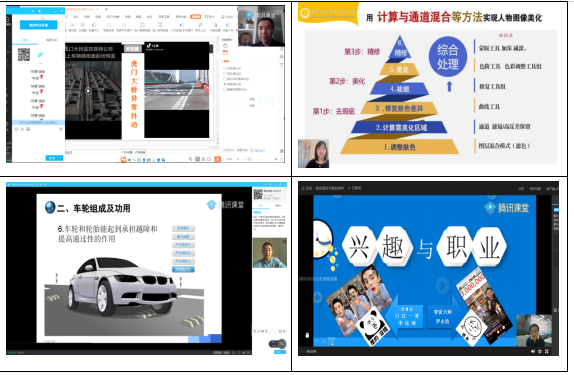Play the traffic bridge video on the slide
This screenshot has width=574, height=375.
pyautogui.click(x=88, y=91)
